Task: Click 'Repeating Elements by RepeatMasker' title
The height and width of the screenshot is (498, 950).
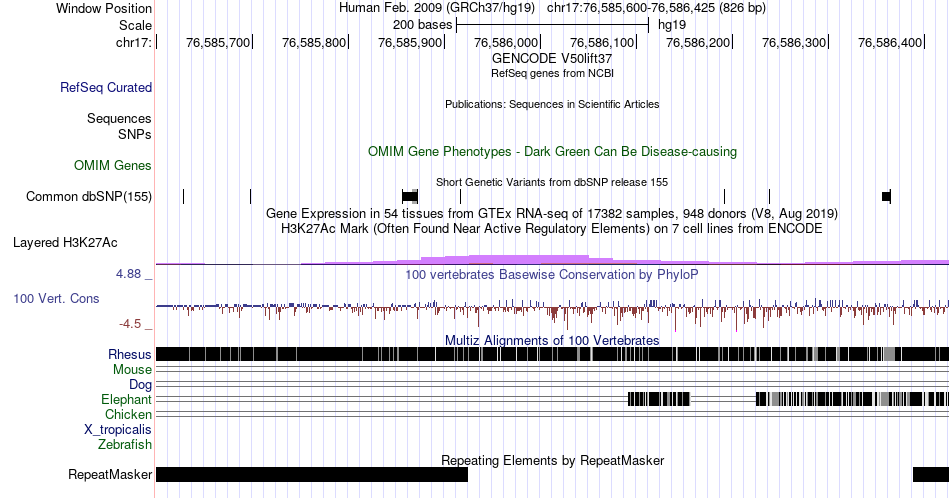Action: [552, 460]
